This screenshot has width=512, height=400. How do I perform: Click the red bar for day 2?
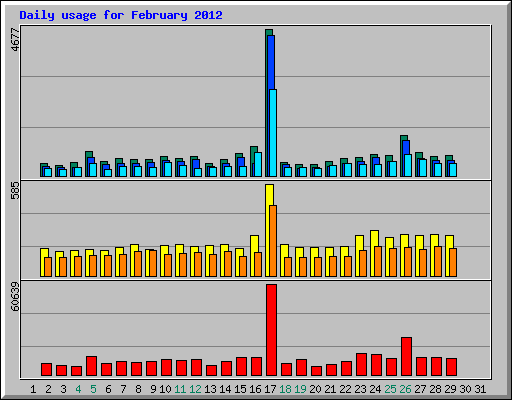coord(46,370)
